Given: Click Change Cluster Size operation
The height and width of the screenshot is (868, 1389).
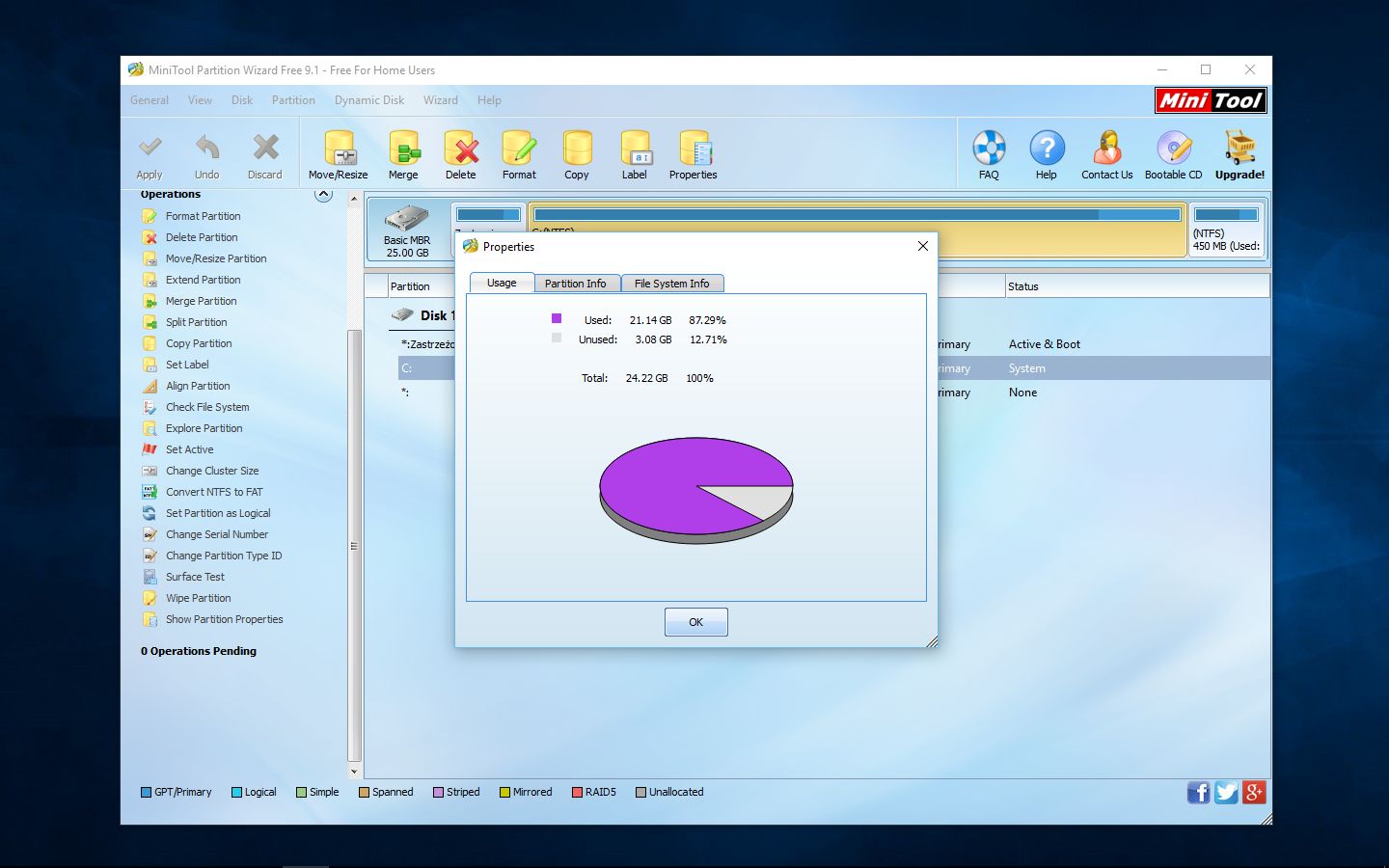Looking at the screenshot, I should [212, 471].
